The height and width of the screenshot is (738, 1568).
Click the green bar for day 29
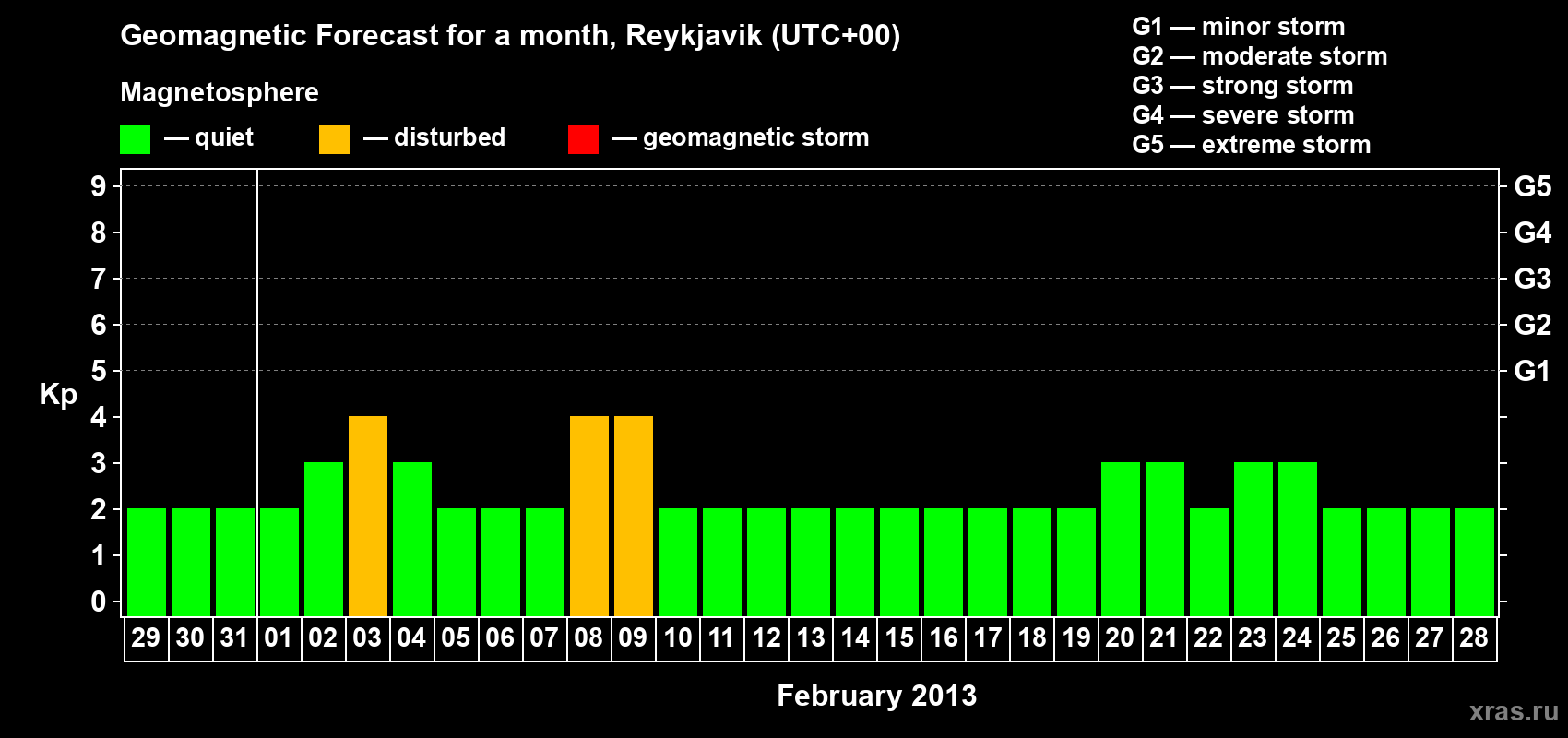(147, 562)
